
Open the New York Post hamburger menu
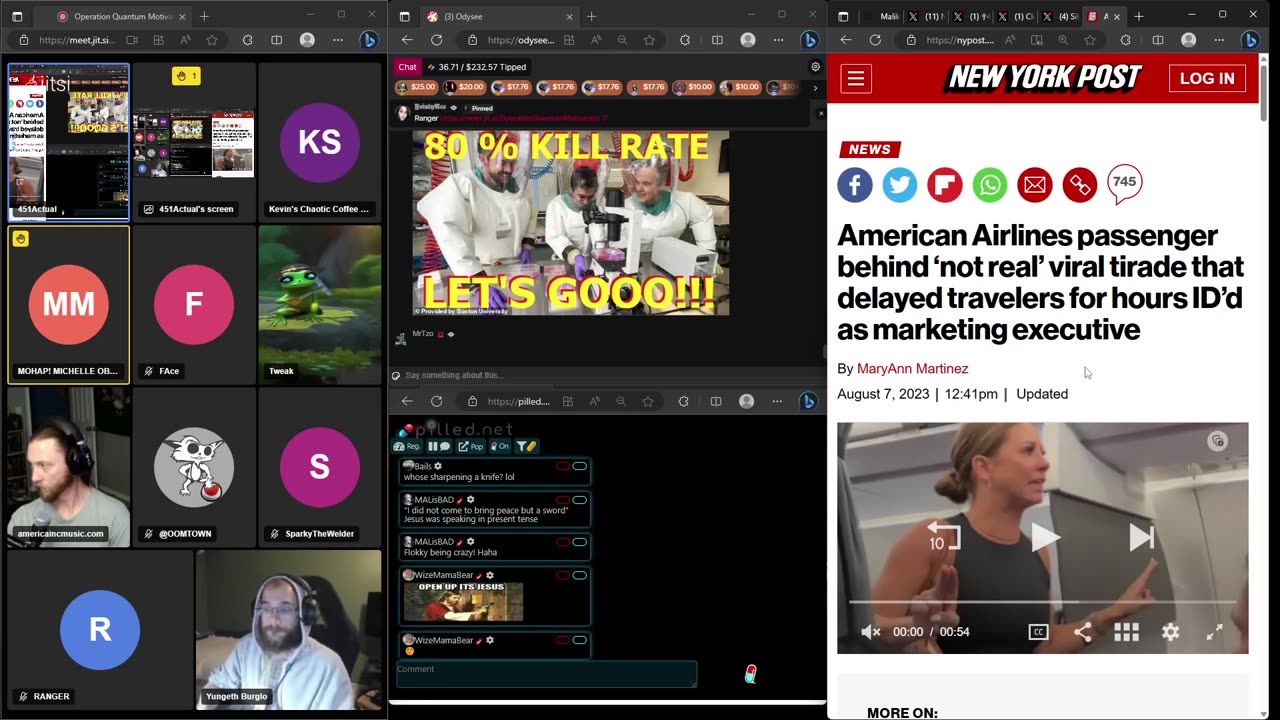coord(856,78)
